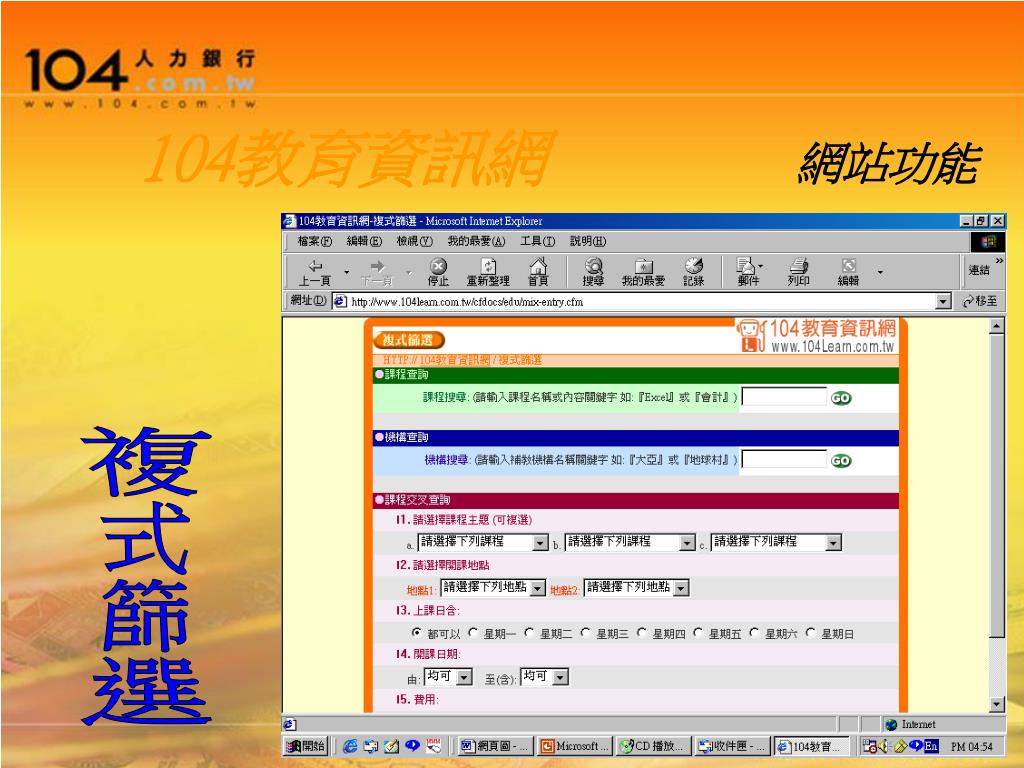Open the 記錄 history toolbar icon
The image size is (1024, 768).
[x=694, y=272]
